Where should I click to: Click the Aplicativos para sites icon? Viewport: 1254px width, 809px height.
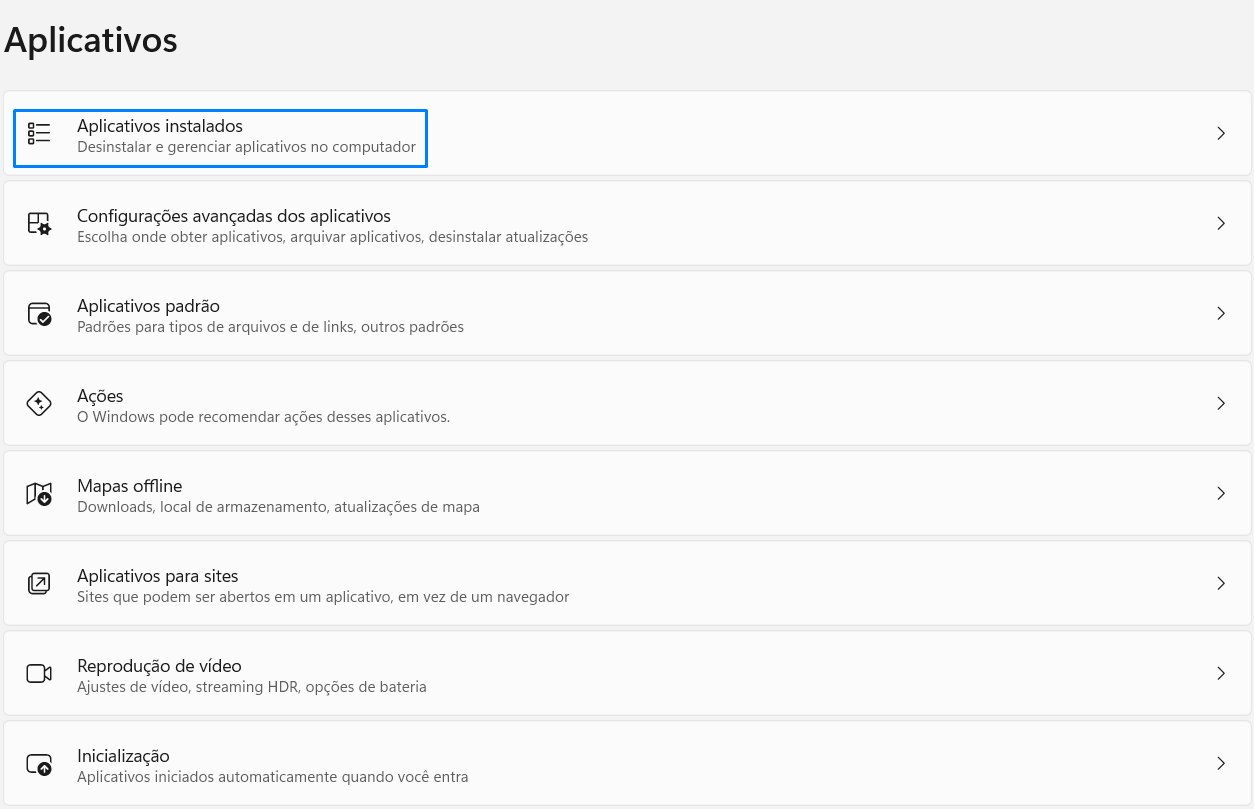click(x=39, y=583)
